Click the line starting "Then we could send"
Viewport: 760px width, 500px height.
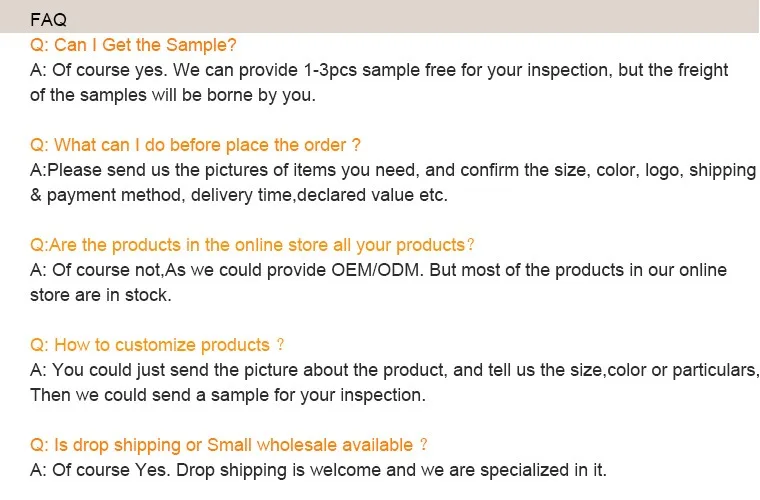(227, 395)
